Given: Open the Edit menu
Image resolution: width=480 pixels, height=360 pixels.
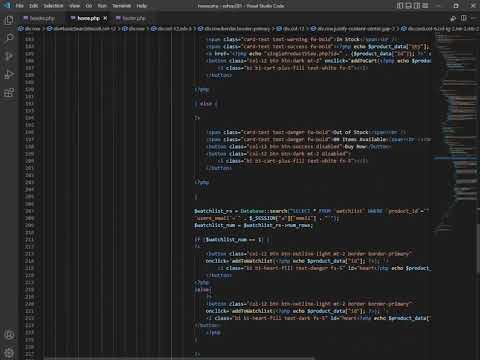Looking at the screenshot, I should (34, 6).
